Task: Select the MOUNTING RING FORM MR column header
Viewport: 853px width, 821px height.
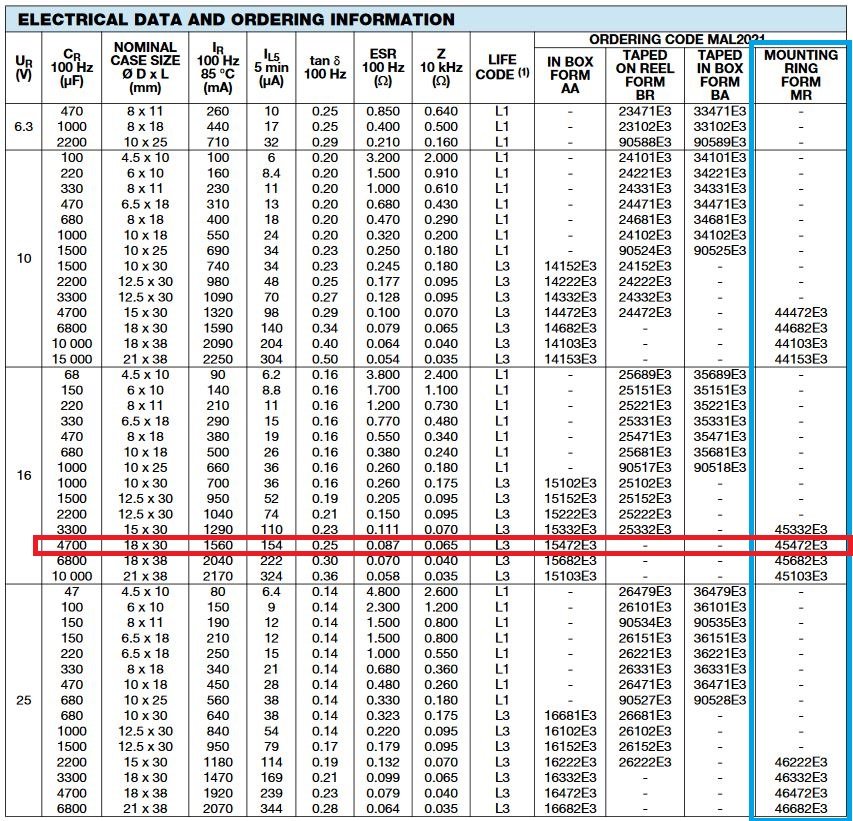Action: click(x=800, y=75)
